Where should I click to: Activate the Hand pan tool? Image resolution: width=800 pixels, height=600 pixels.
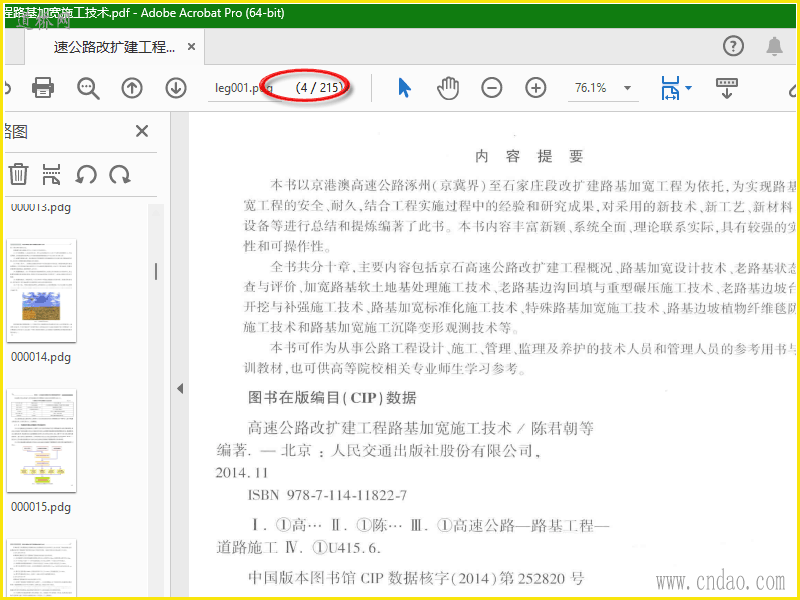448,88
